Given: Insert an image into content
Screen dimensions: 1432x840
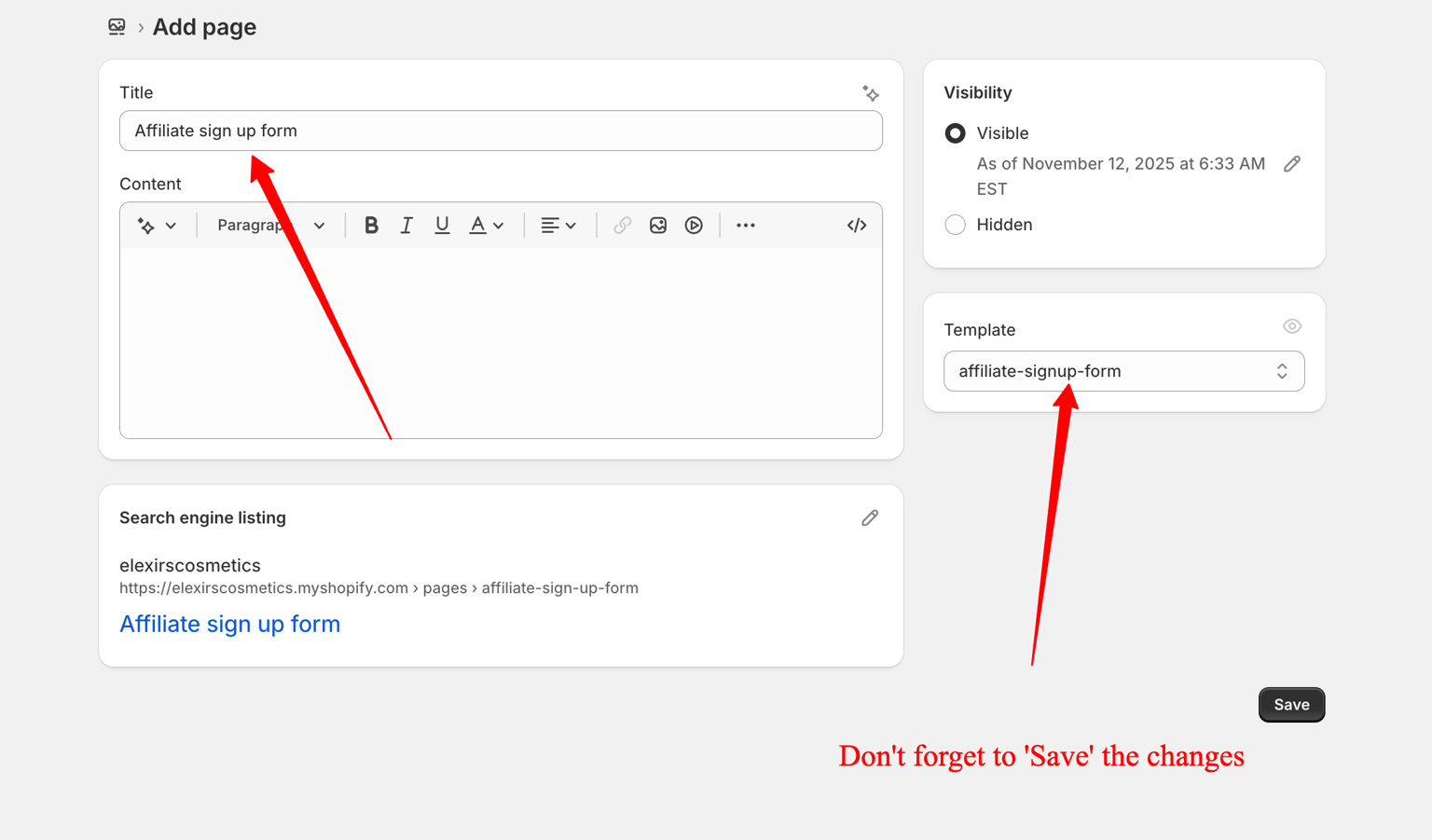Looking at the screenshot, I should click(x=658, y=226).
